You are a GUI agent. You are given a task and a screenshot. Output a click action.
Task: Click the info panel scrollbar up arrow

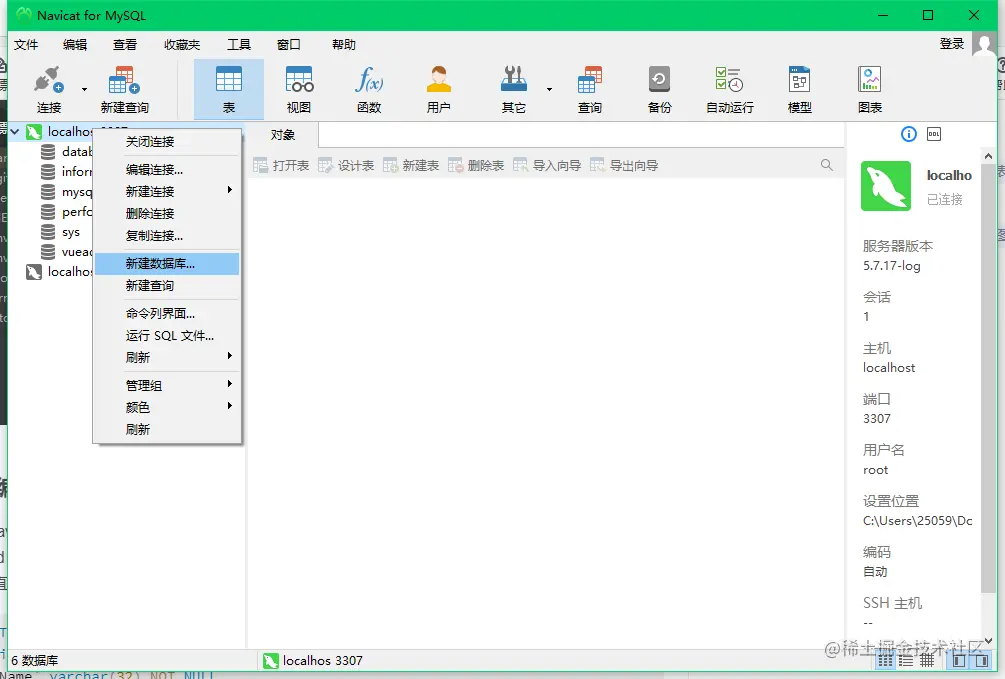click(988, 156)
